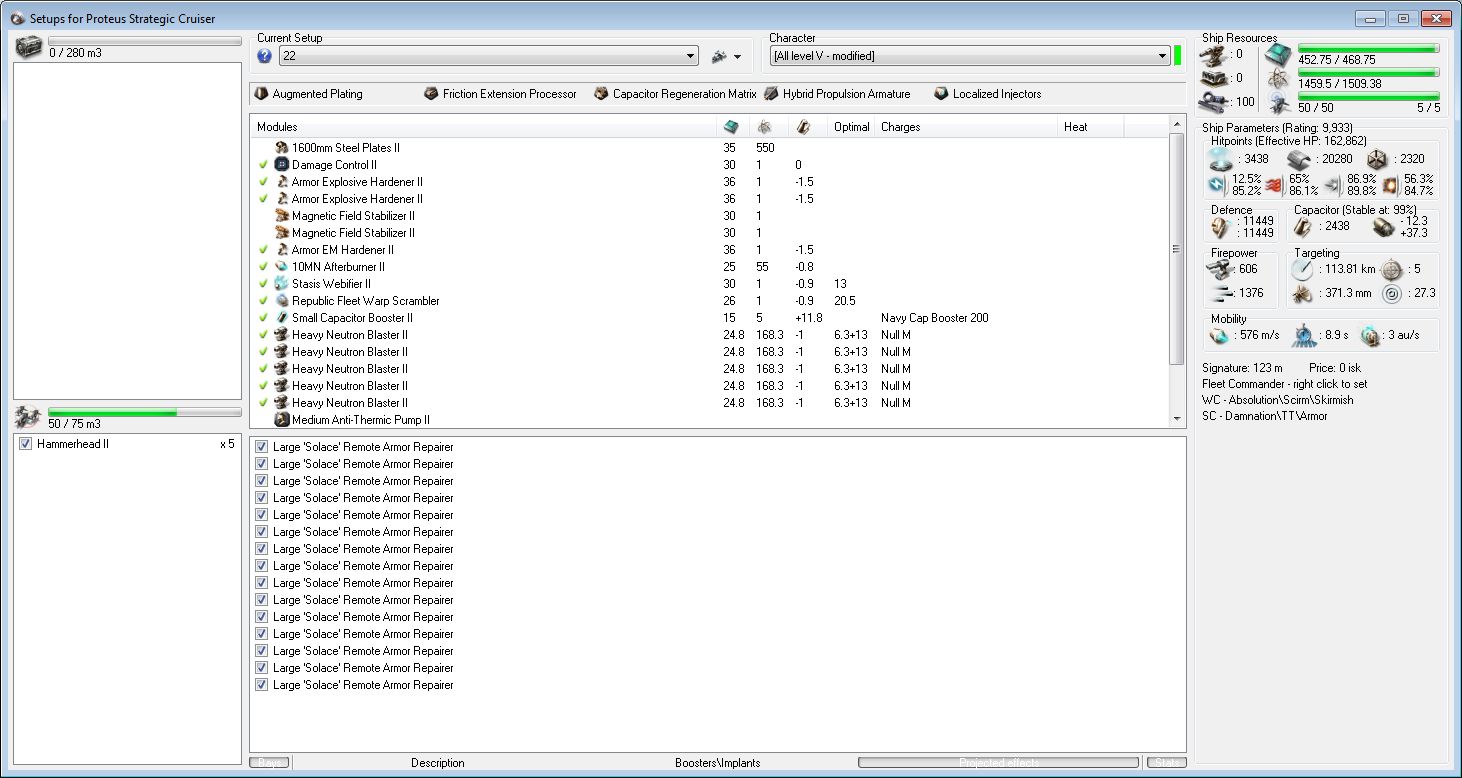Click the armor hitpoints icon showing 20280
Image resolution: width=1462 pixels, height=778 pixels.
pyautogui.click(x=1299, y=159)
